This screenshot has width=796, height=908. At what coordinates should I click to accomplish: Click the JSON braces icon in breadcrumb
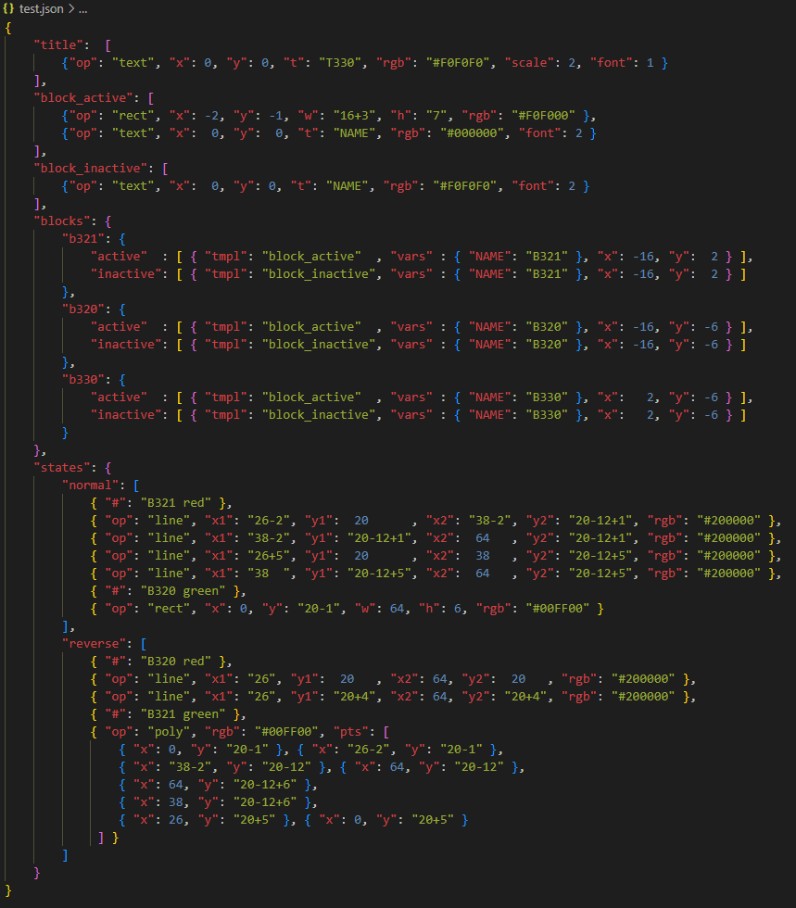pyautogui.click(x=10, y=8)
